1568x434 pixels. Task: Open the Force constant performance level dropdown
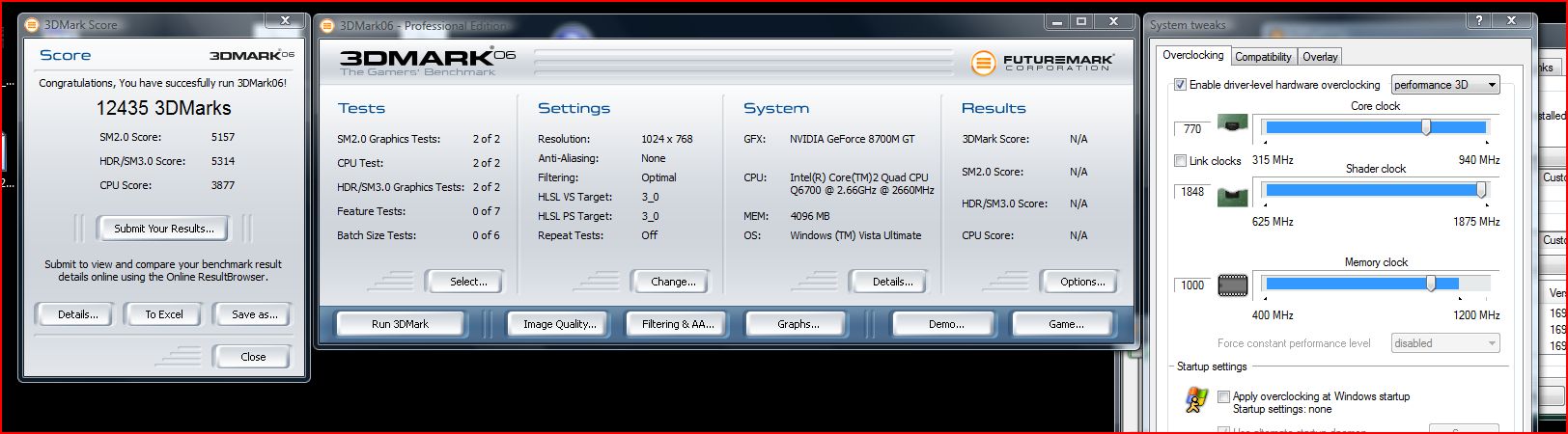point(1445,343)
